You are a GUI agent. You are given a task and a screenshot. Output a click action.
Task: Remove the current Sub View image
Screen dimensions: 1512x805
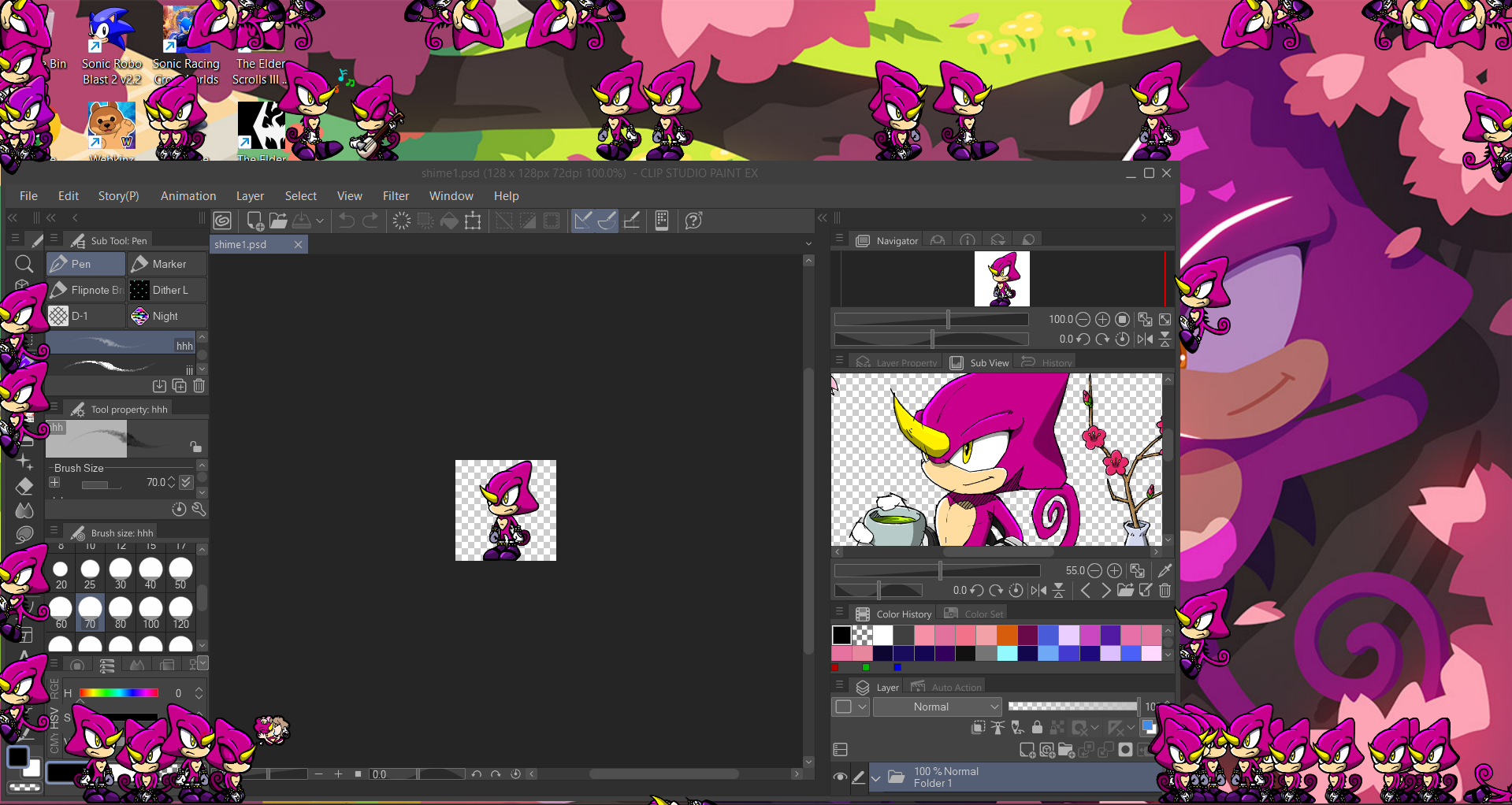(1165, 590)
